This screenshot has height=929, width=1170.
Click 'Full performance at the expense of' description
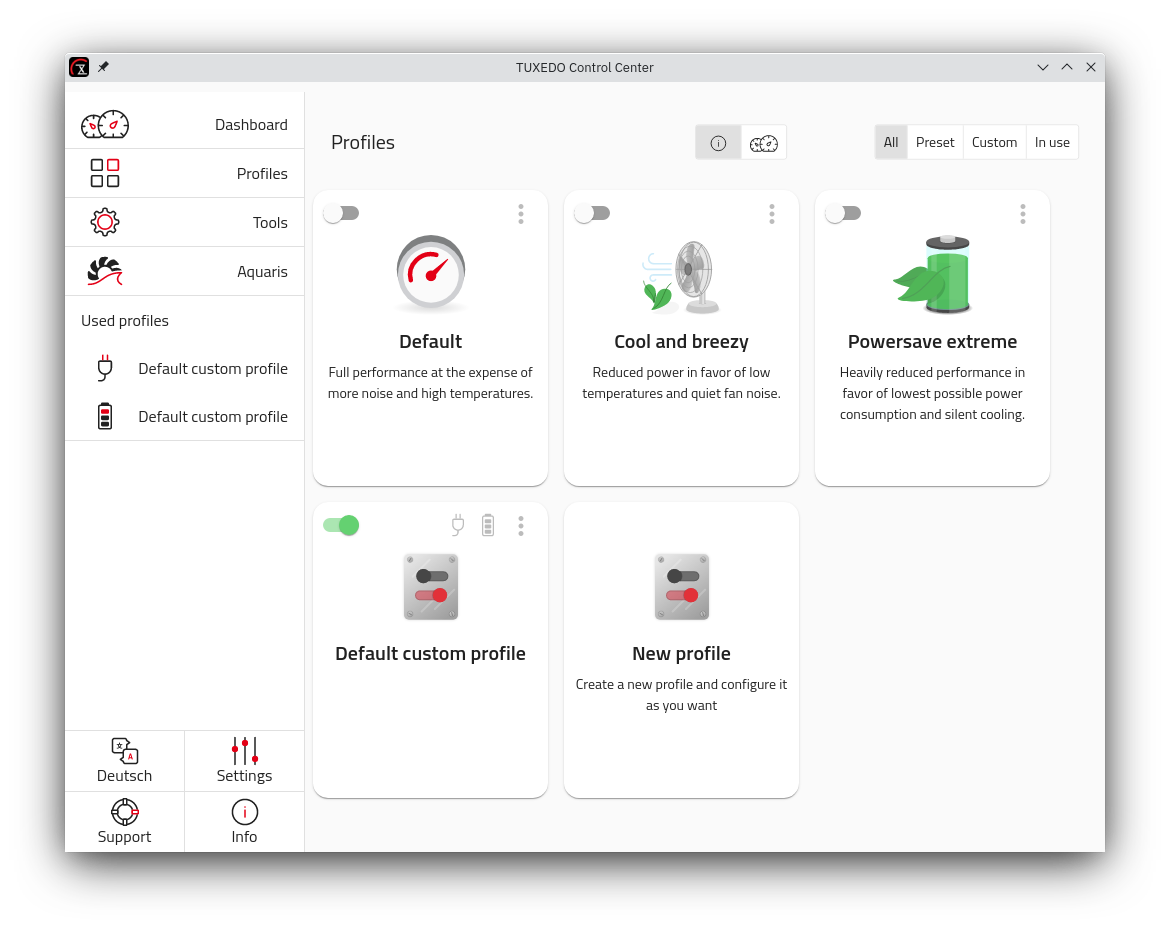(x=431, y=372)
